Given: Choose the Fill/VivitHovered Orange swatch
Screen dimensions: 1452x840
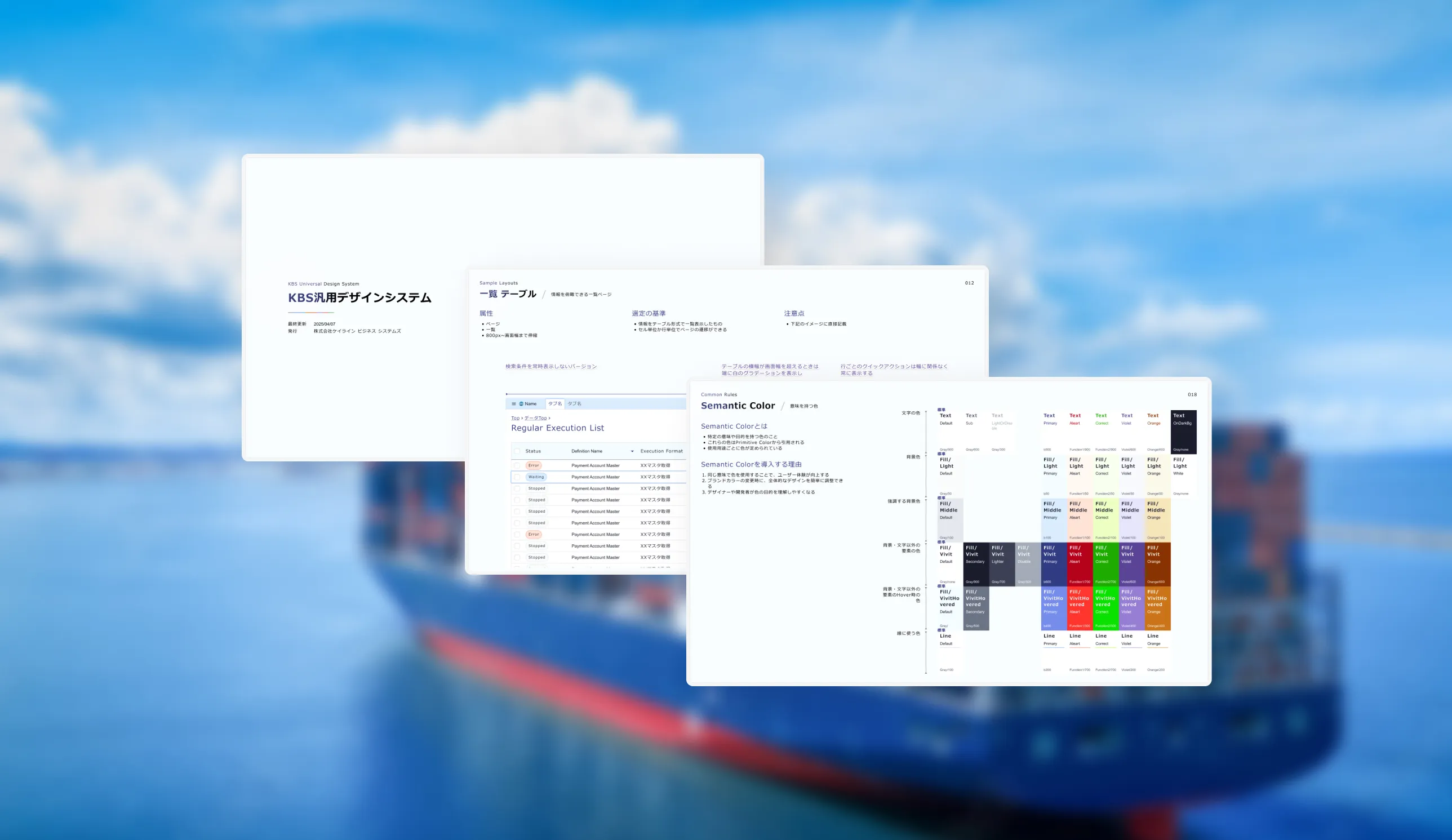Looking at the screenshot, I should pos(1157,608).
